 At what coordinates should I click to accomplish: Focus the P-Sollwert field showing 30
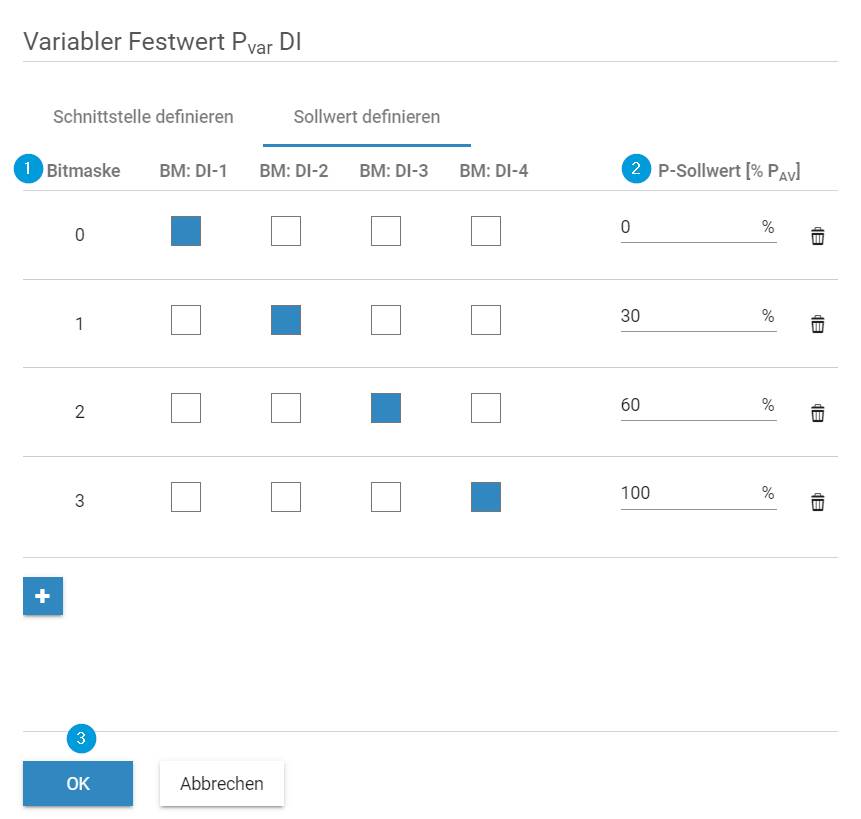pyautogui.click(x=698, y=317)
